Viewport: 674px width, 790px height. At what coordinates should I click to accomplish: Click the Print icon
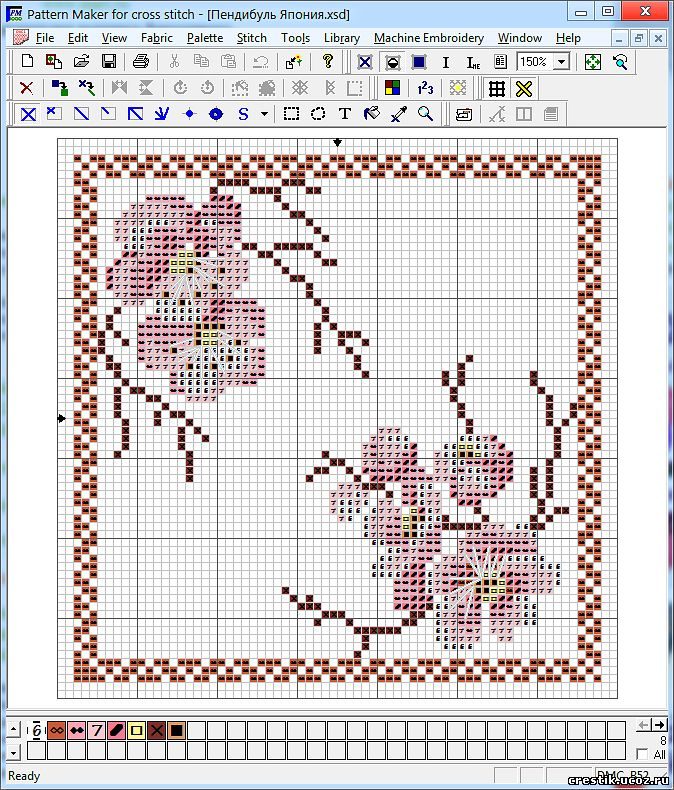coord(141,61)
